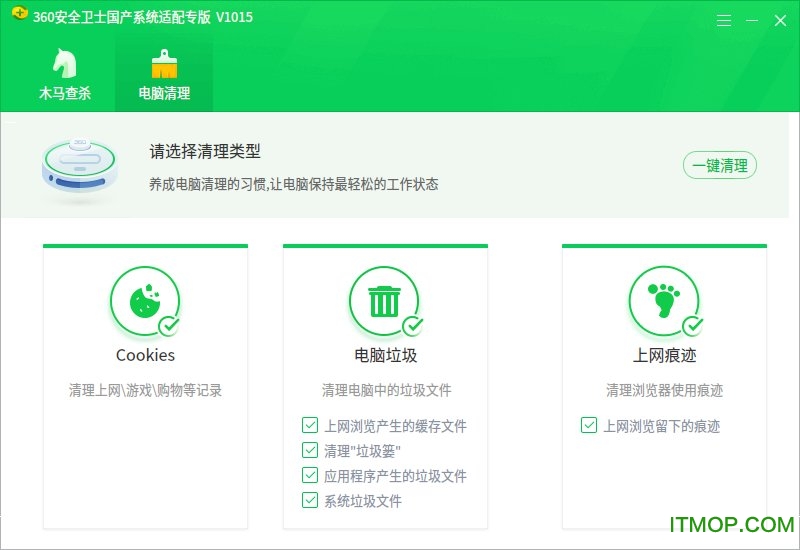Screen dimensions: 800x550
Task: Click 清理浏览器使用痕迹 description
Action: (664, 390)
